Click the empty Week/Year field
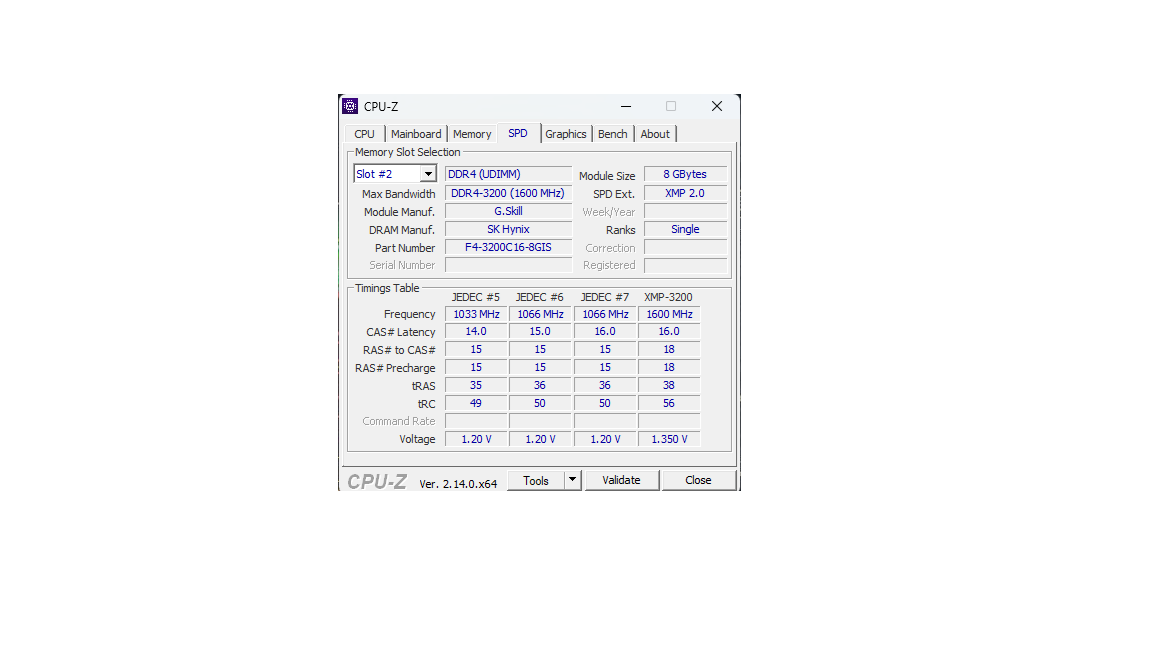The image size is (1152, 648). [685, 211]
